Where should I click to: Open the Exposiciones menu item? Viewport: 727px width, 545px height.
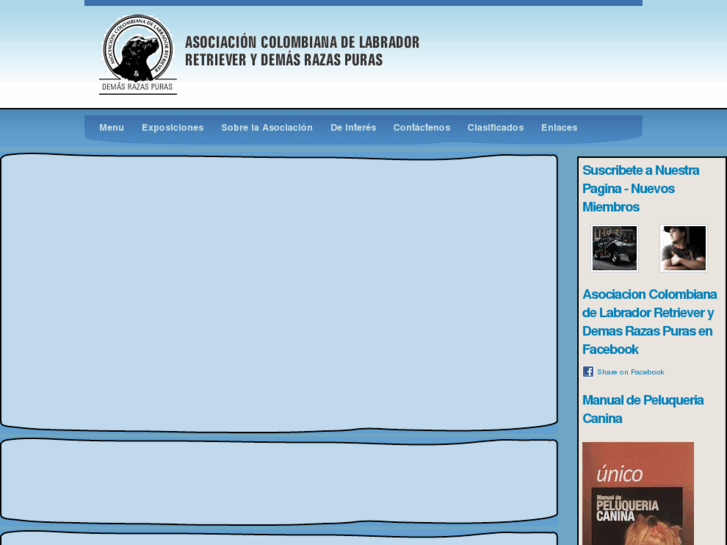(x=172, y=128)
